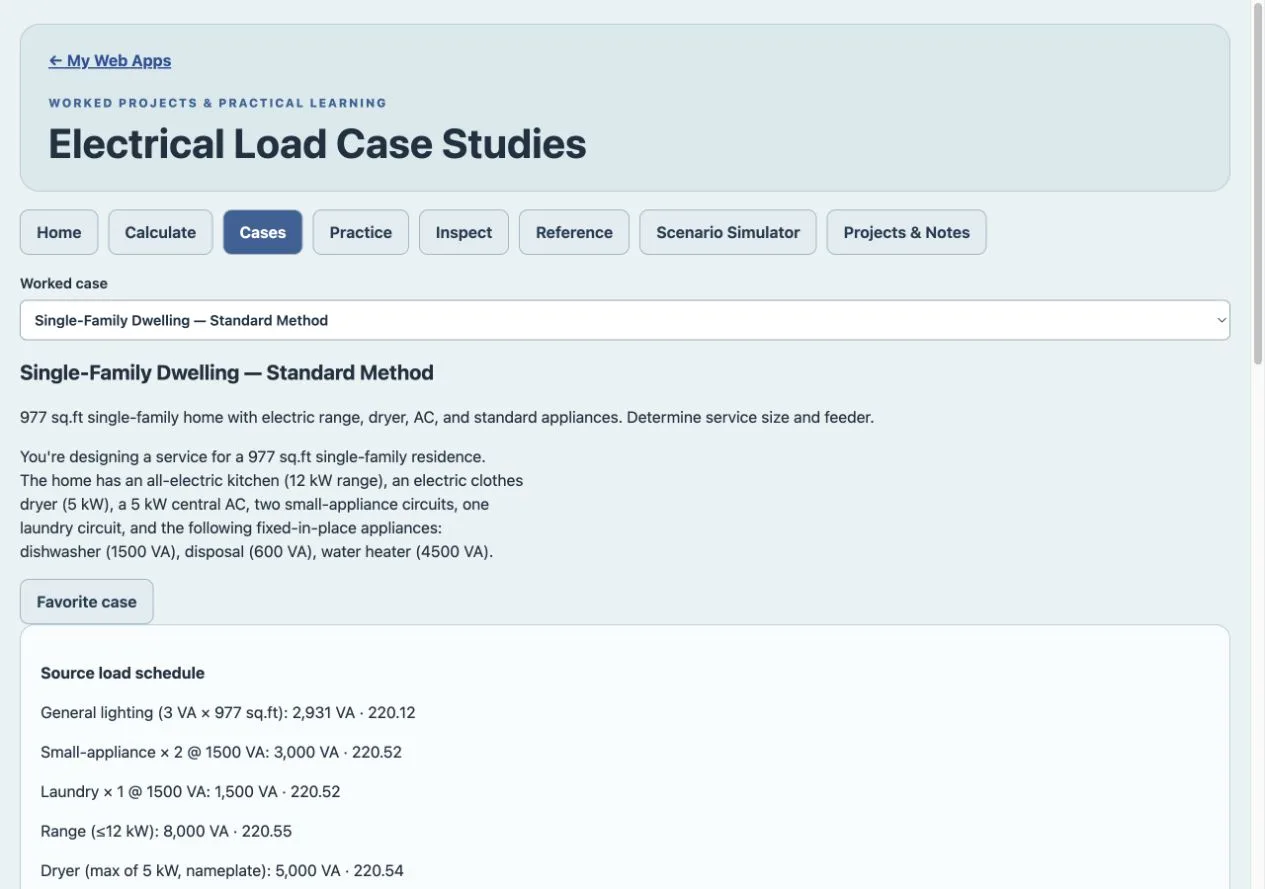Click the line starting 'laundry circuit, and the following'

(231, 528)
